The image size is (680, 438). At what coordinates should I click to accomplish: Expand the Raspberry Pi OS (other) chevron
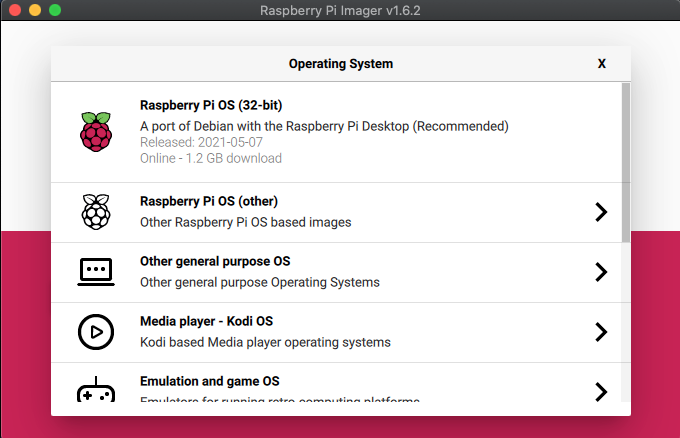tap(601, 212)
